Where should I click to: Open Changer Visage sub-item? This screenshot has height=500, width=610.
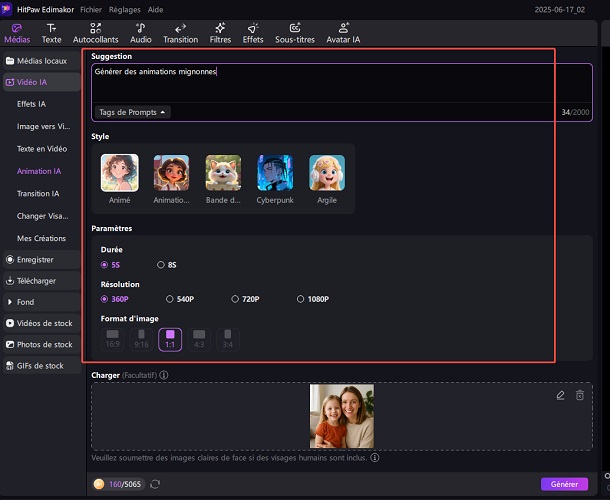[42, 216]
